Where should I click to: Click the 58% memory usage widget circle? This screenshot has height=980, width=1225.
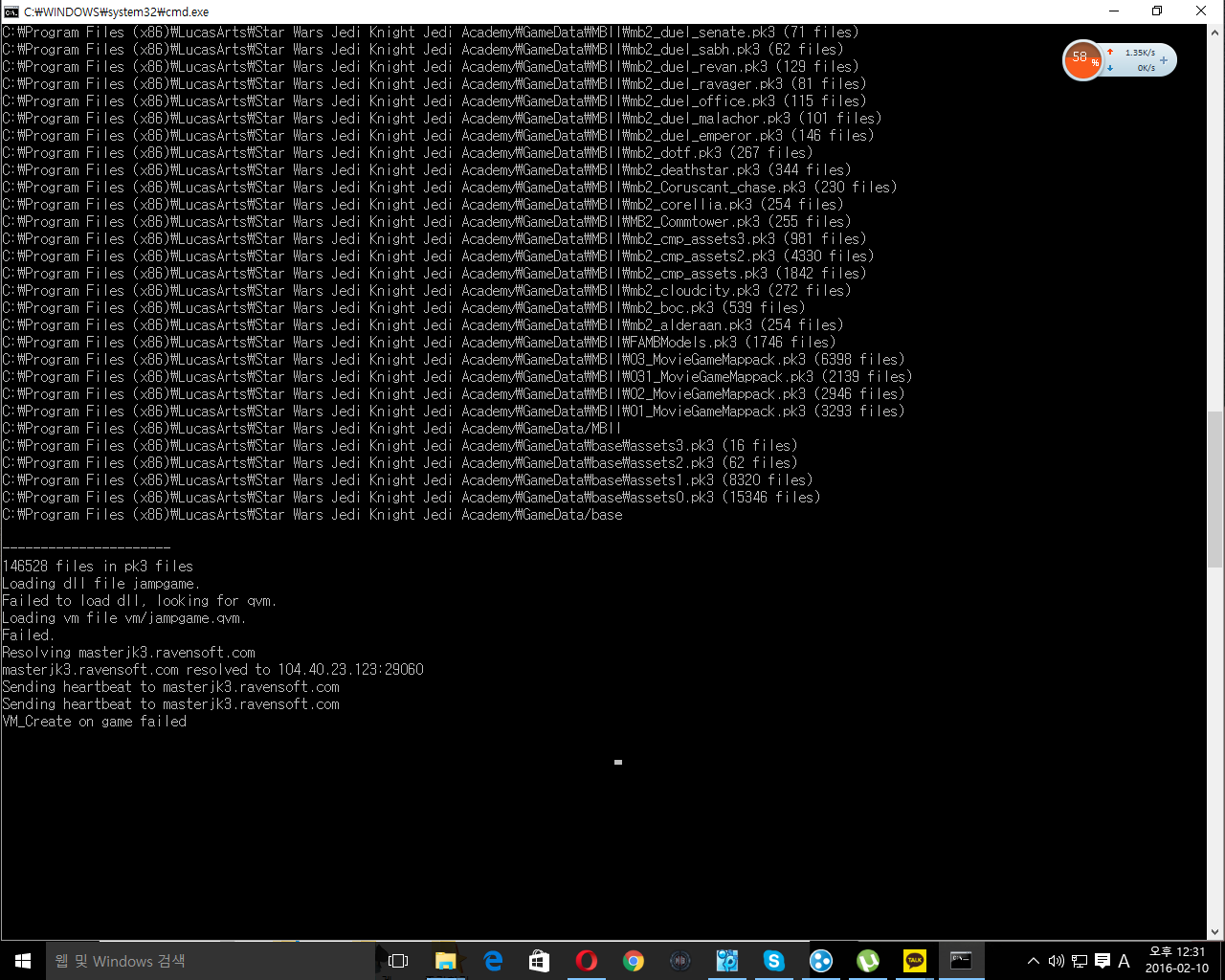click(1082, 60)
